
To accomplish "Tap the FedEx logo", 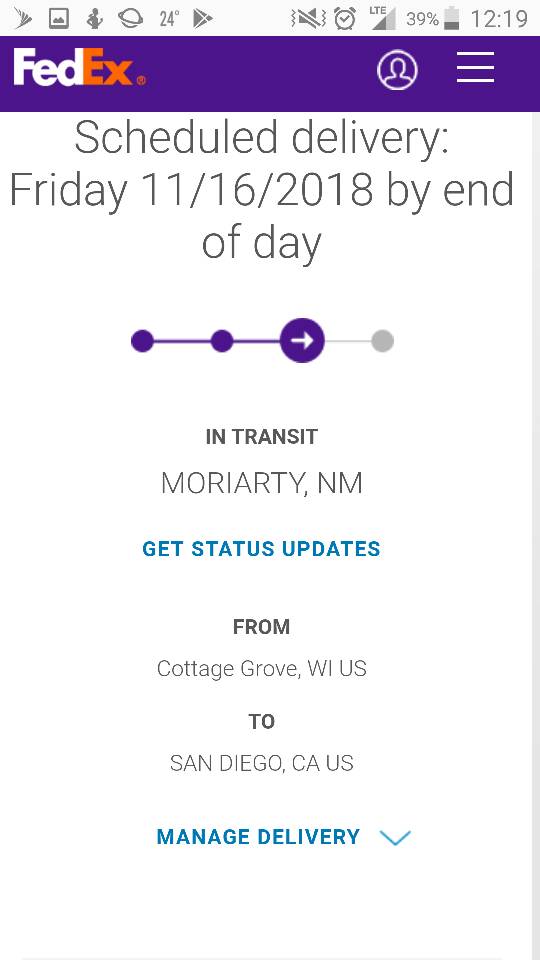I will (x=80, y=68).
